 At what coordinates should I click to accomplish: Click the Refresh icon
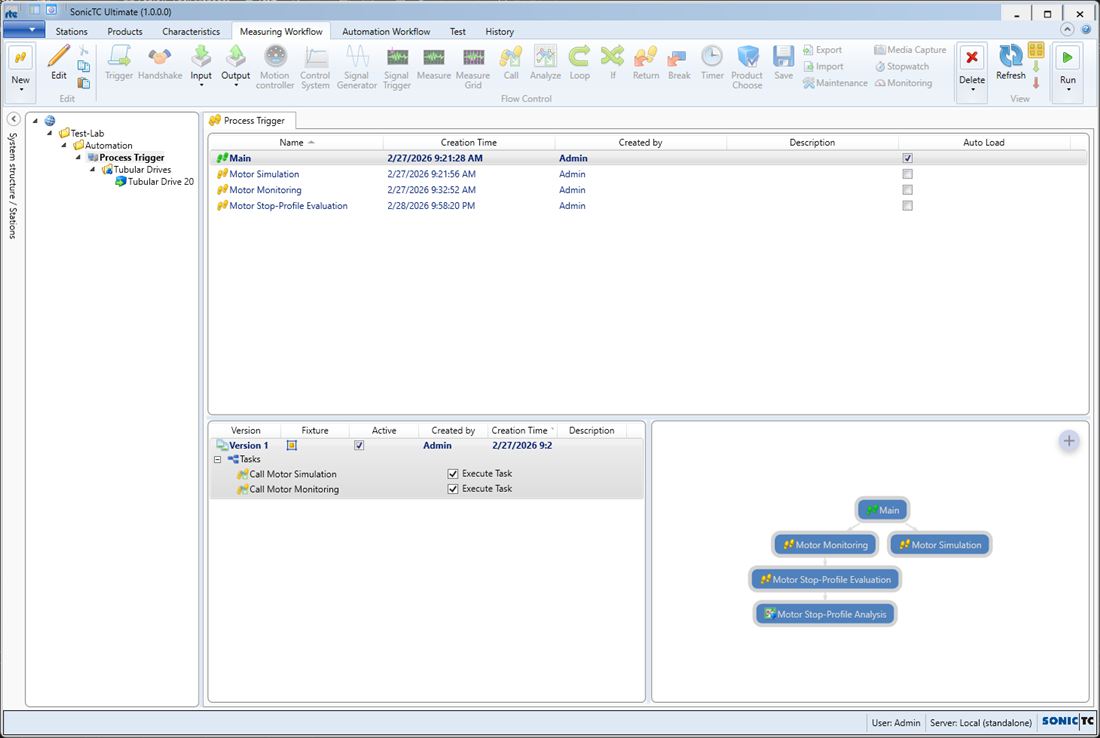(x=1011, y=56)
